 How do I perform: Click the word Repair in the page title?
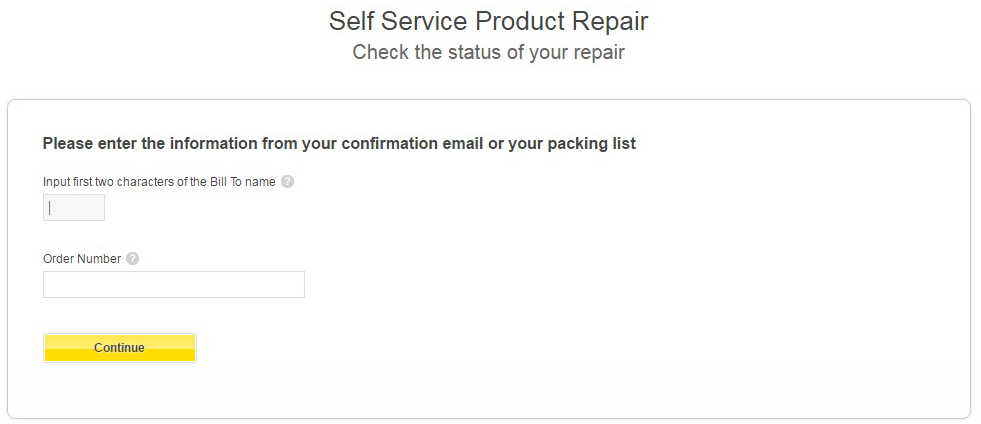pos(612,21)
